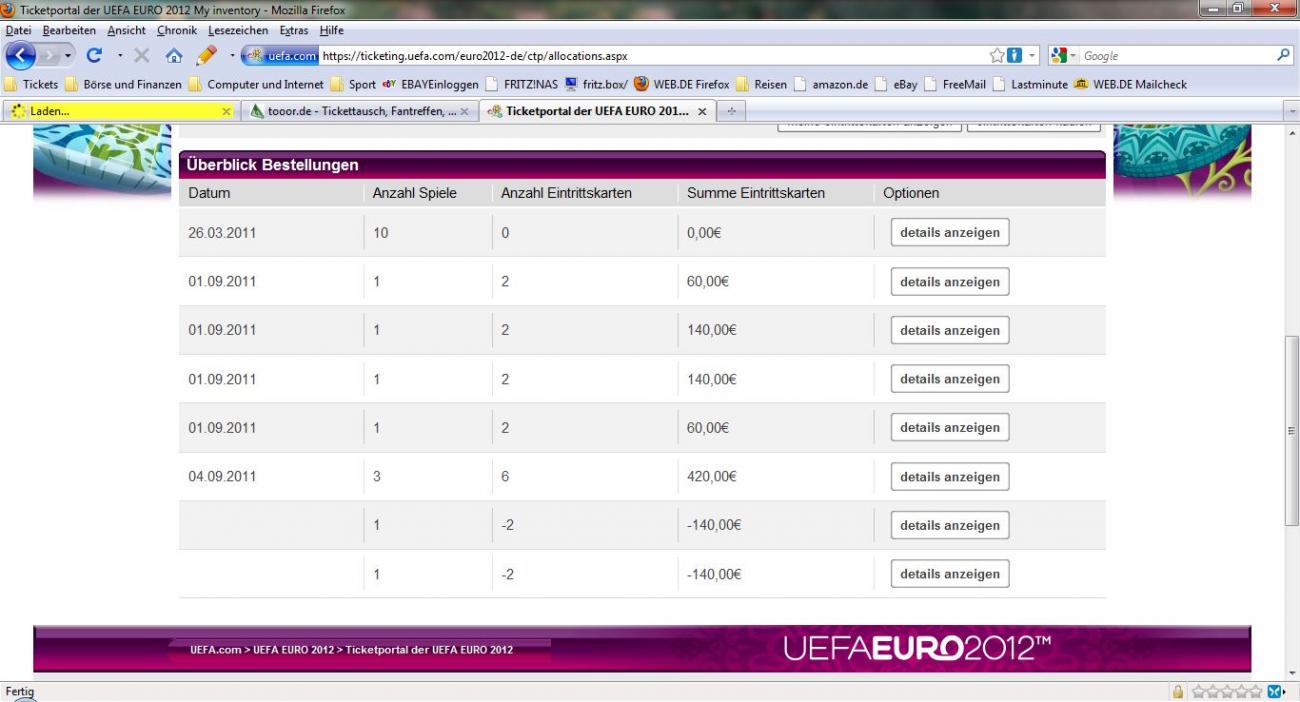Screen dimensions: 1300x702
Task: Reload the page with the refresh icon
Action: click(94, 56)
